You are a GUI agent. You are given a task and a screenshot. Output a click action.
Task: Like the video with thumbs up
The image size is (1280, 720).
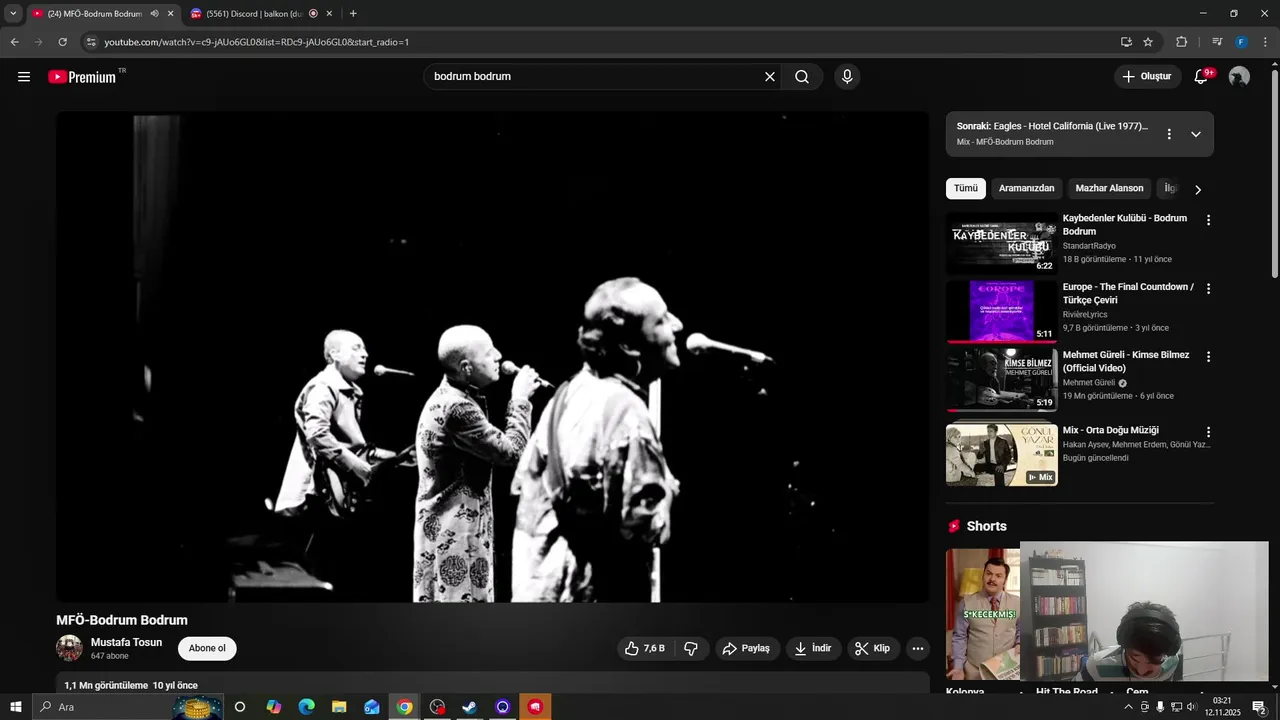pos(644,649)
